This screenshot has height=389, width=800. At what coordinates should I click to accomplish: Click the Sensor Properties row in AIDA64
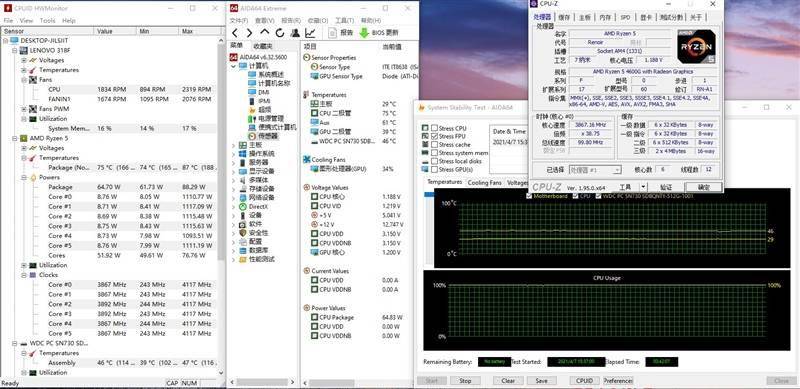click(330, 58)
